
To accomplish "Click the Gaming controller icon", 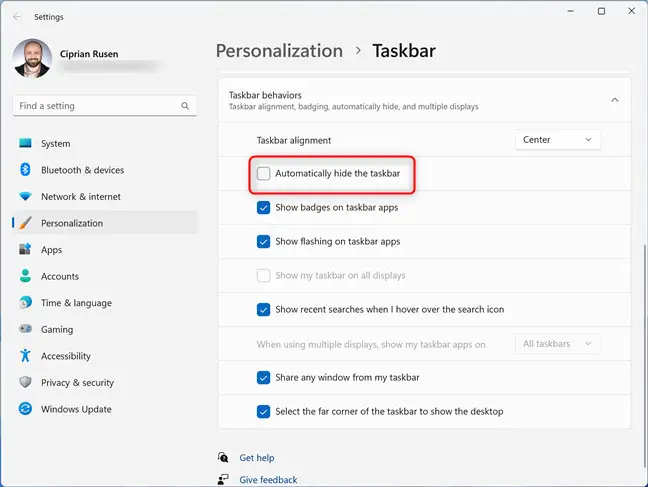I will (x=25, y=329).
